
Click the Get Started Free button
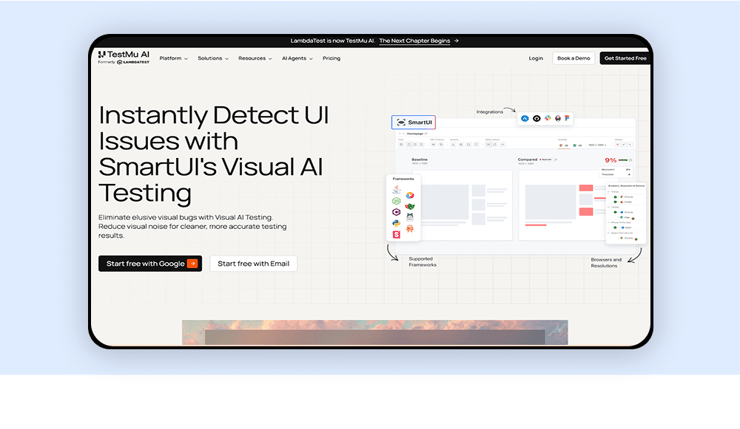[x=625, y=58]
